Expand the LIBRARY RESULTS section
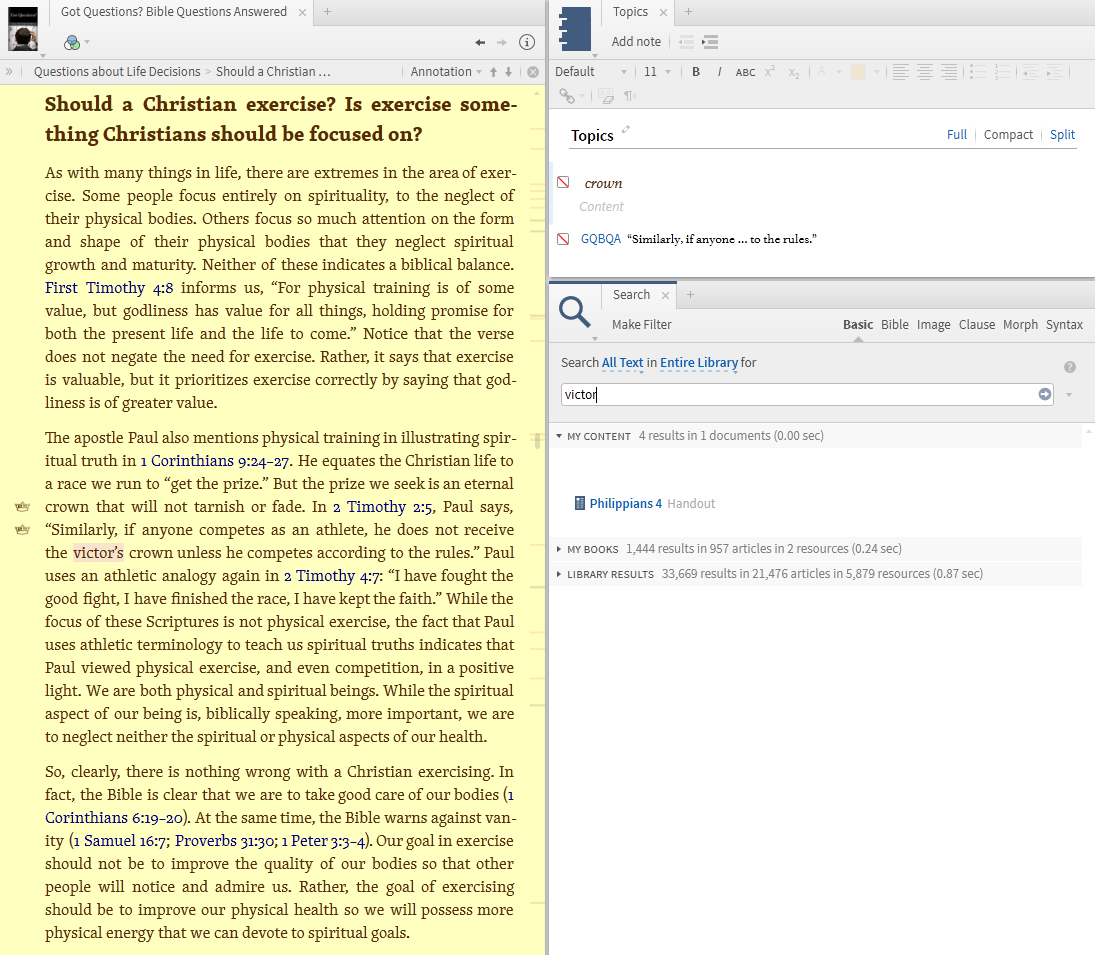The image size is (1095, 955). coord(559,575)
